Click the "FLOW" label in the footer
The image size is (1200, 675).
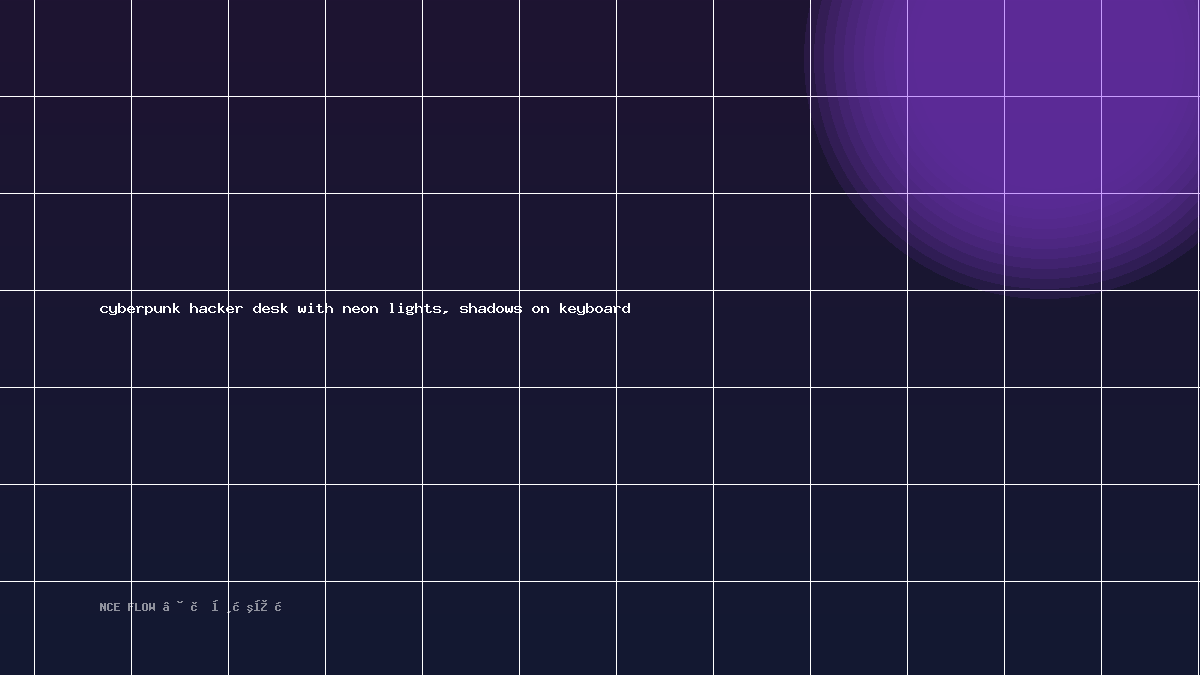(142, 607)
